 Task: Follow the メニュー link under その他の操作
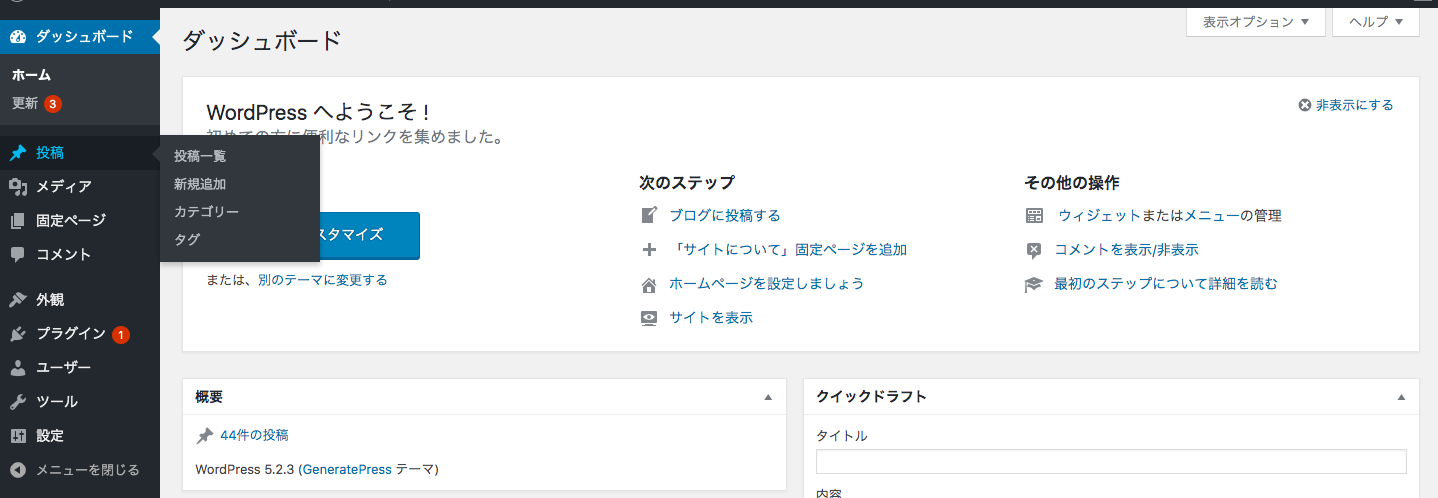click(1212, 215)
